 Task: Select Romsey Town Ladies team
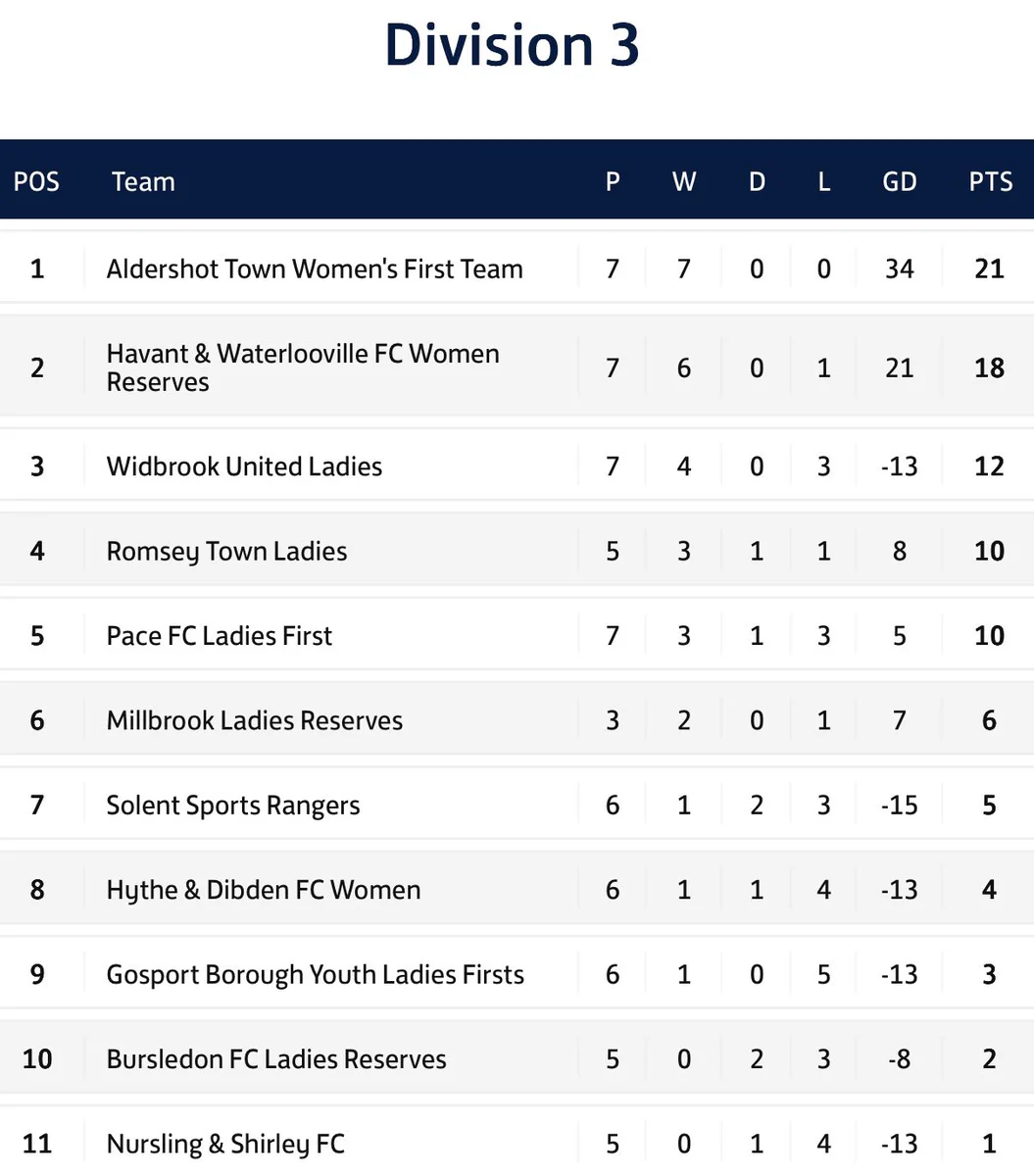[x=226, y=551]
